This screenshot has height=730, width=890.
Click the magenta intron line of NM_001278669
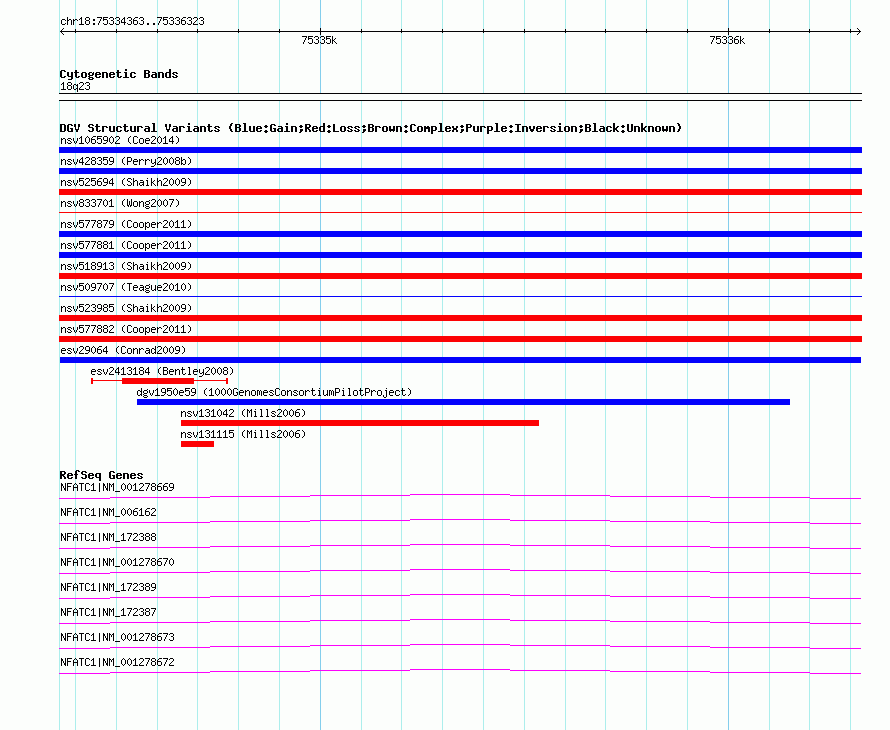click(x=460, y=497)
